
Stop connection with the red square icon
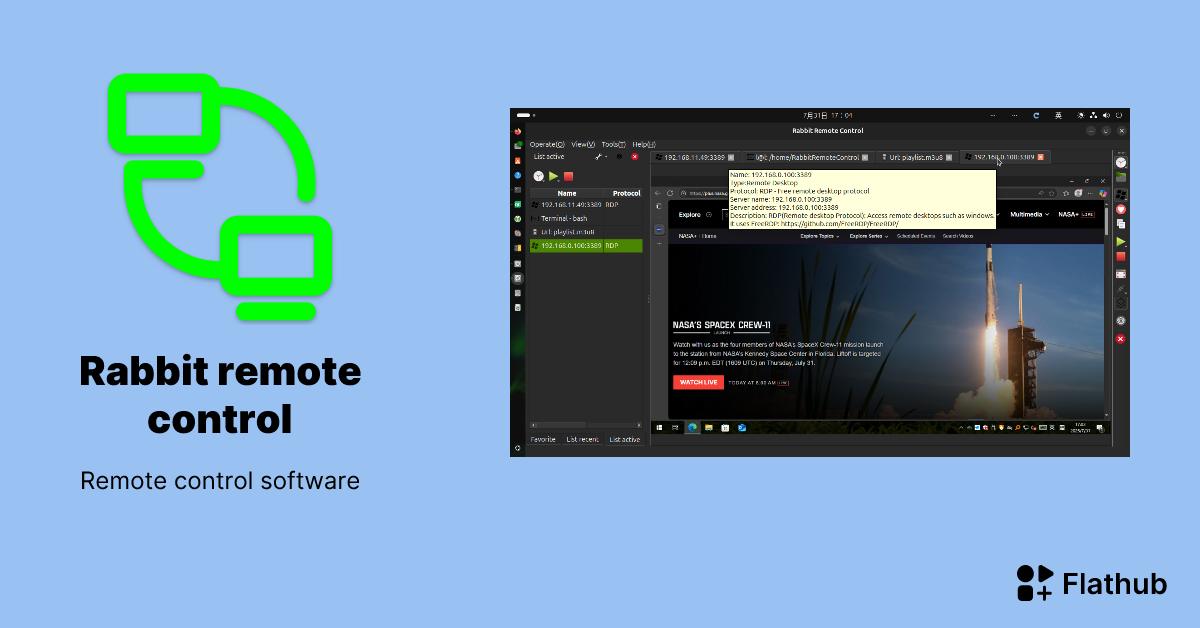(x=568, y=176)
